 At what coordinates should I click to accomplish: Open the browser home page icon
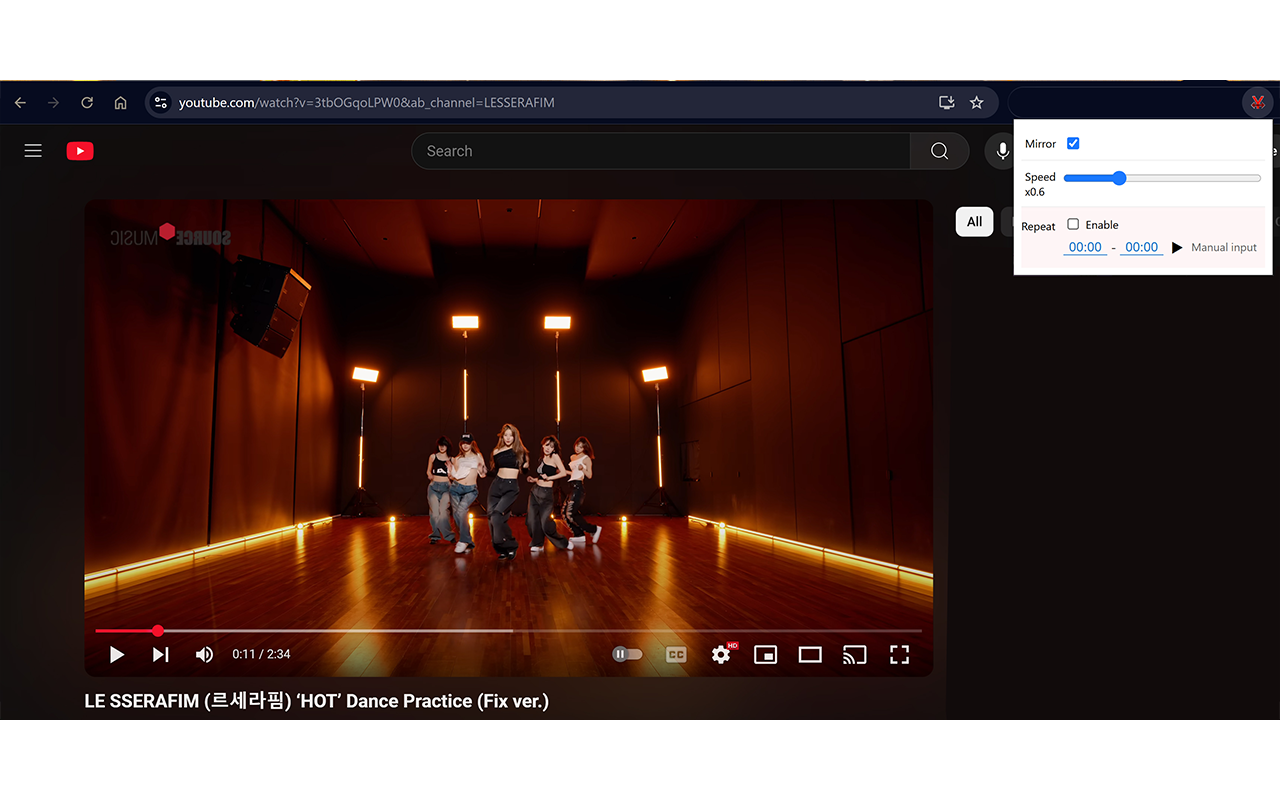point(120,103)
